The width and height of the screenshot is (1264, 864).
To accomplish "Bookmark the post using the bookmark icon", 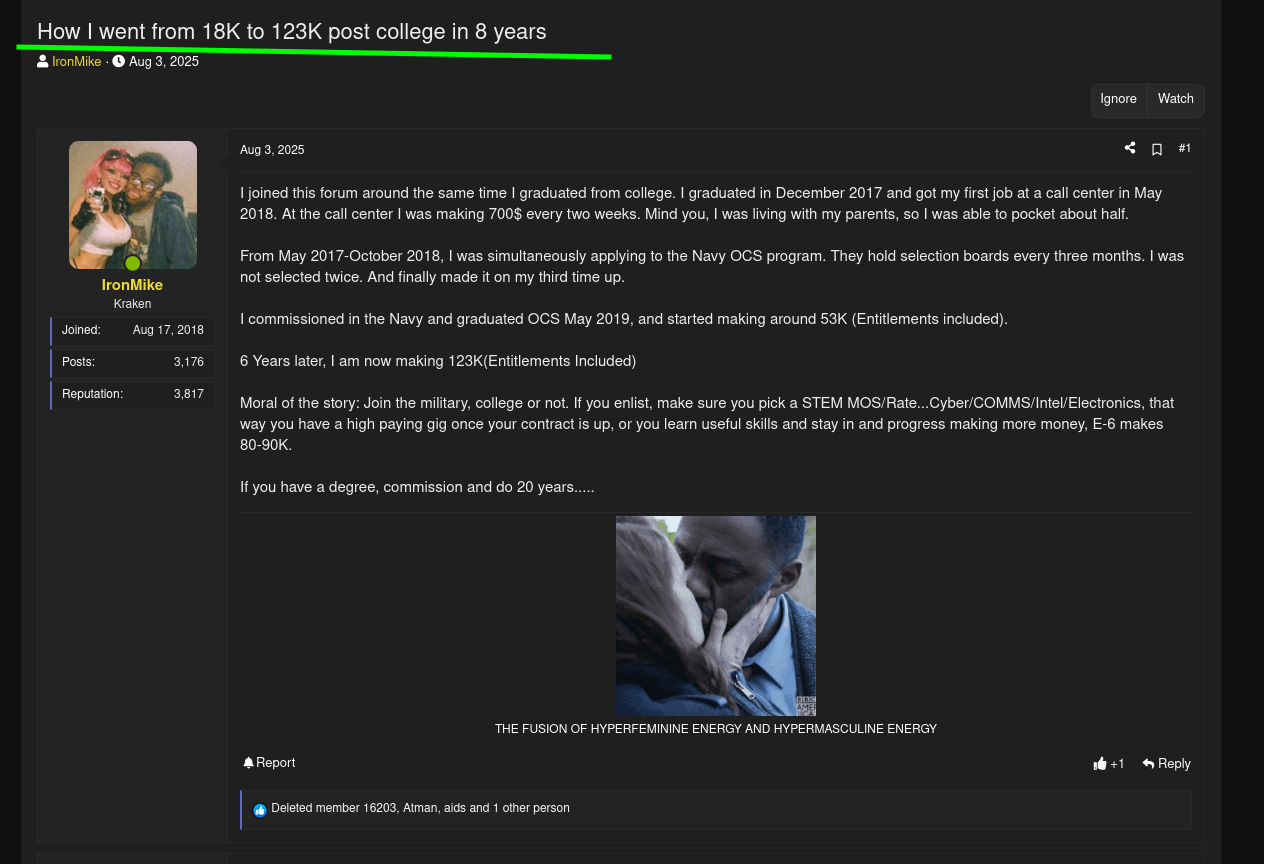I will point(1157,149).
